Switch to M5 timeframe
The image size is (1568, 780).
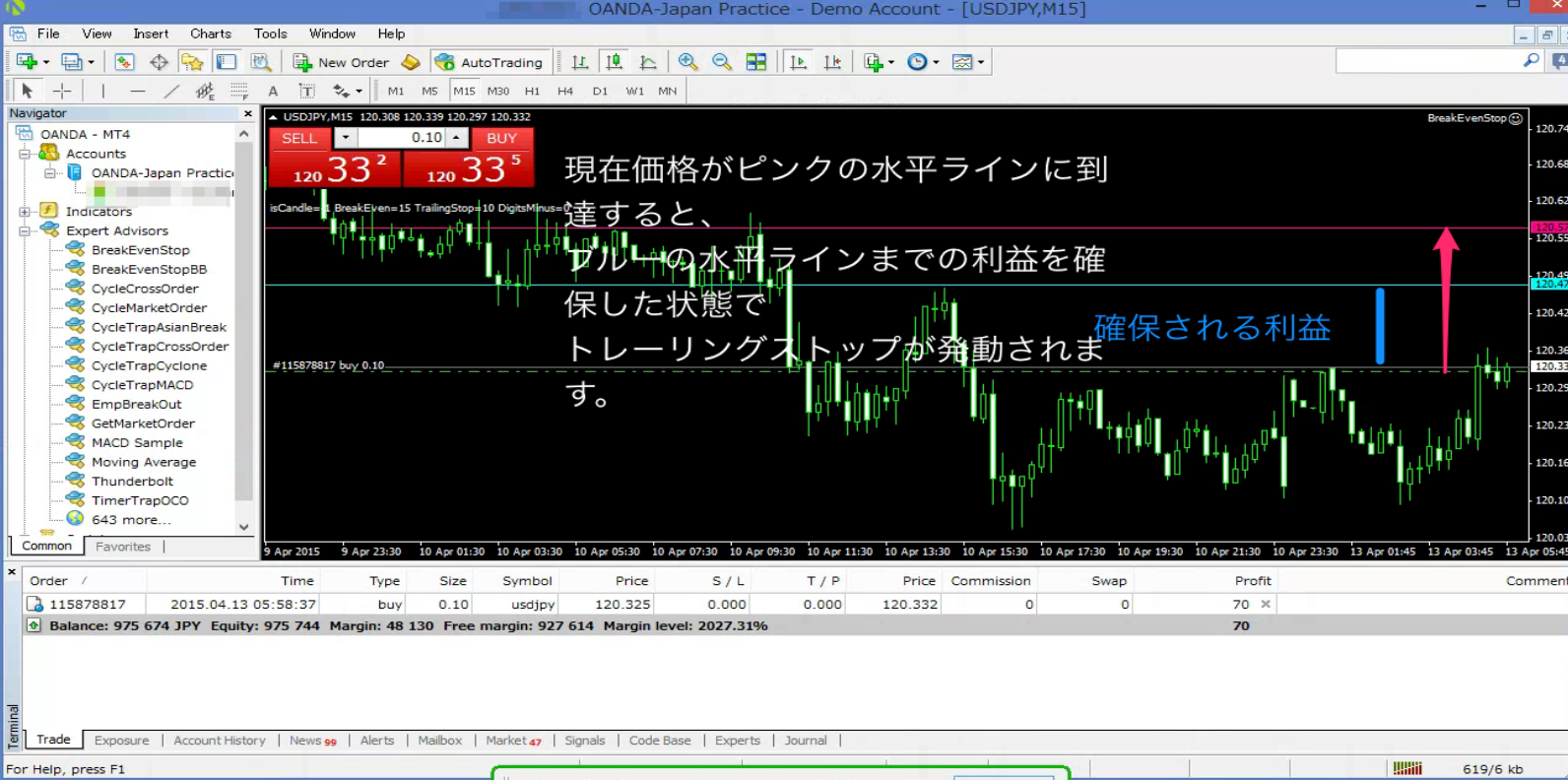tap(429, 91)
